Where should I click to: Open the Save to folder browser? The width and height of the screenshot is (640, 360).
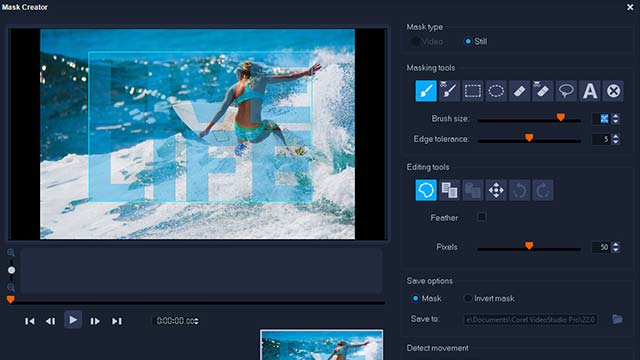pyautogui.click(x=617, y=319)
